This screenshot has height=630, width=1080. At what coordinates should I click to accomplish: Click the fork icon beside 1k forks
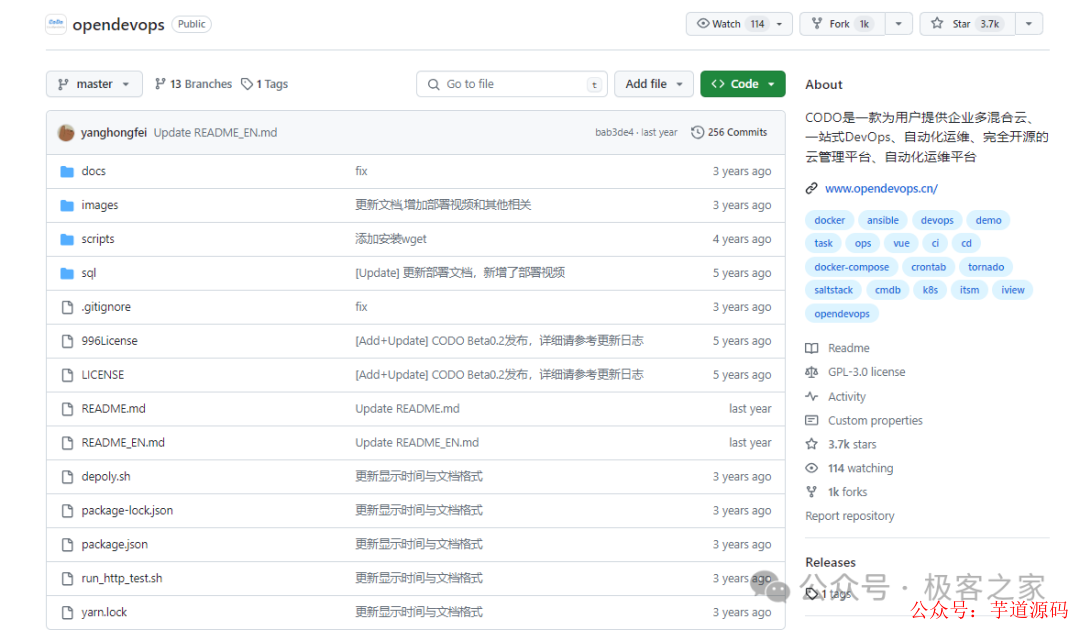click(x=812, y=492)
